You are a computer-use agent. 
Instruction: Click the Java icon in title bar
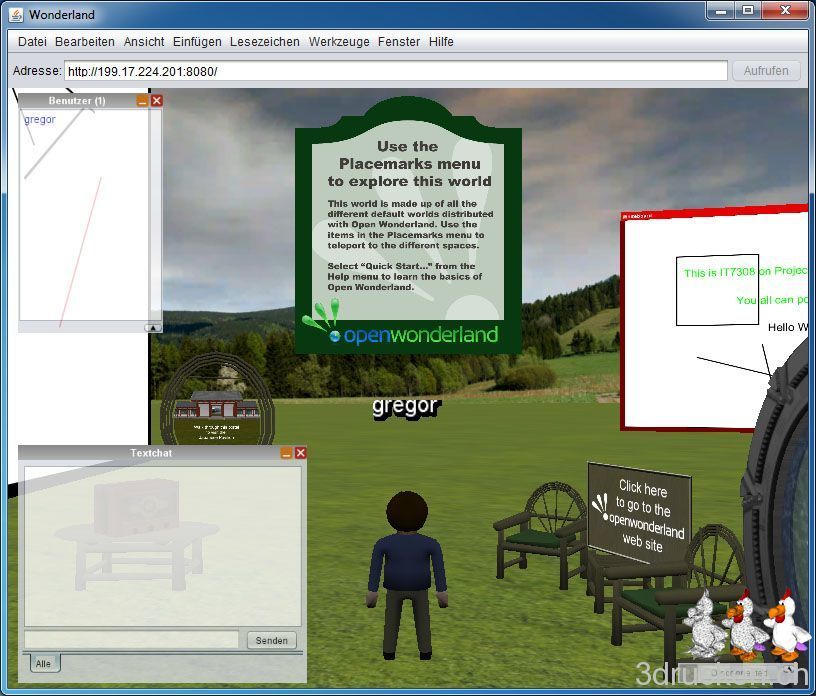click(16, 15)
